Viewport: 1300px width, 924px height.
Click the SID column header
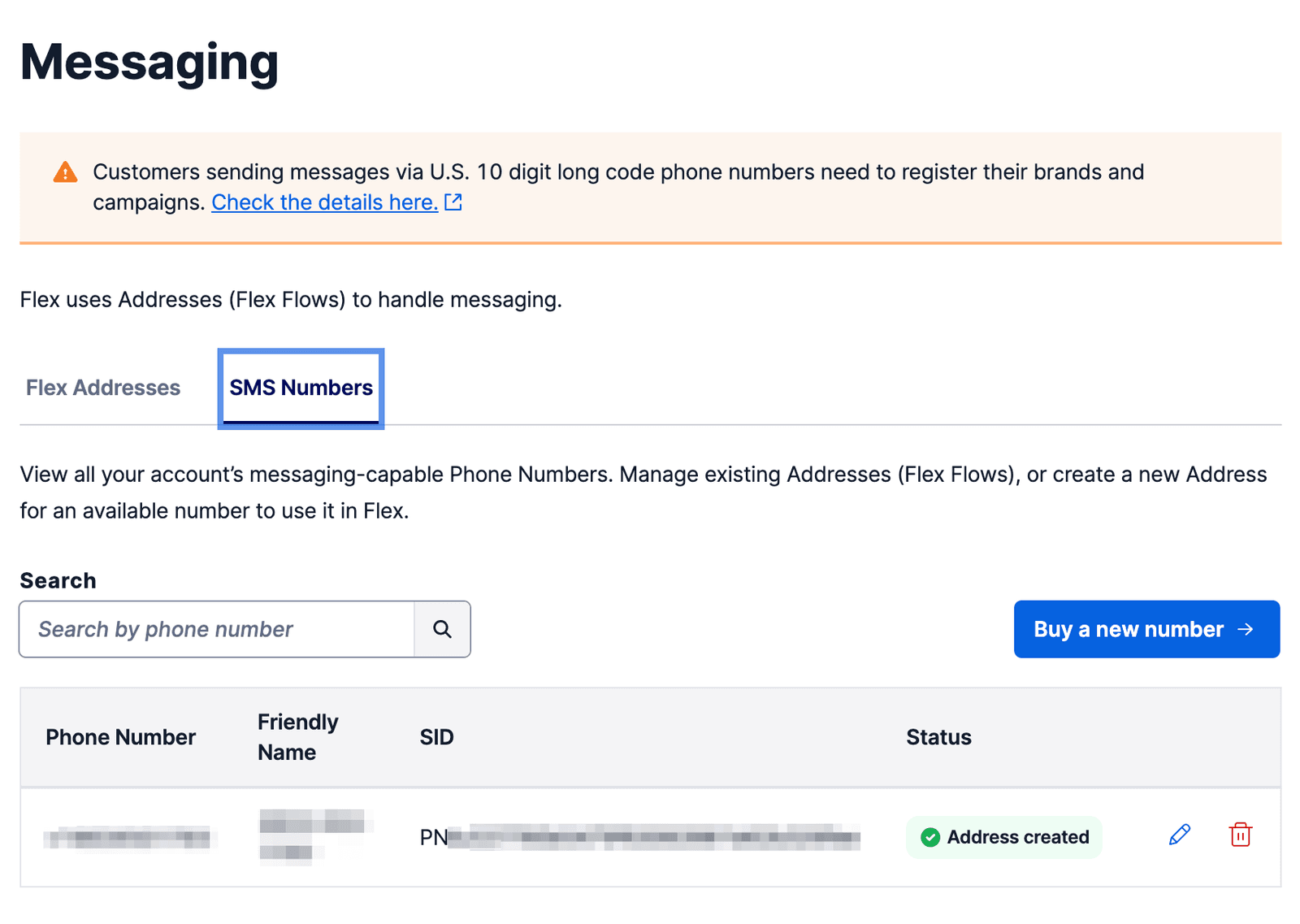coord(436,737)
